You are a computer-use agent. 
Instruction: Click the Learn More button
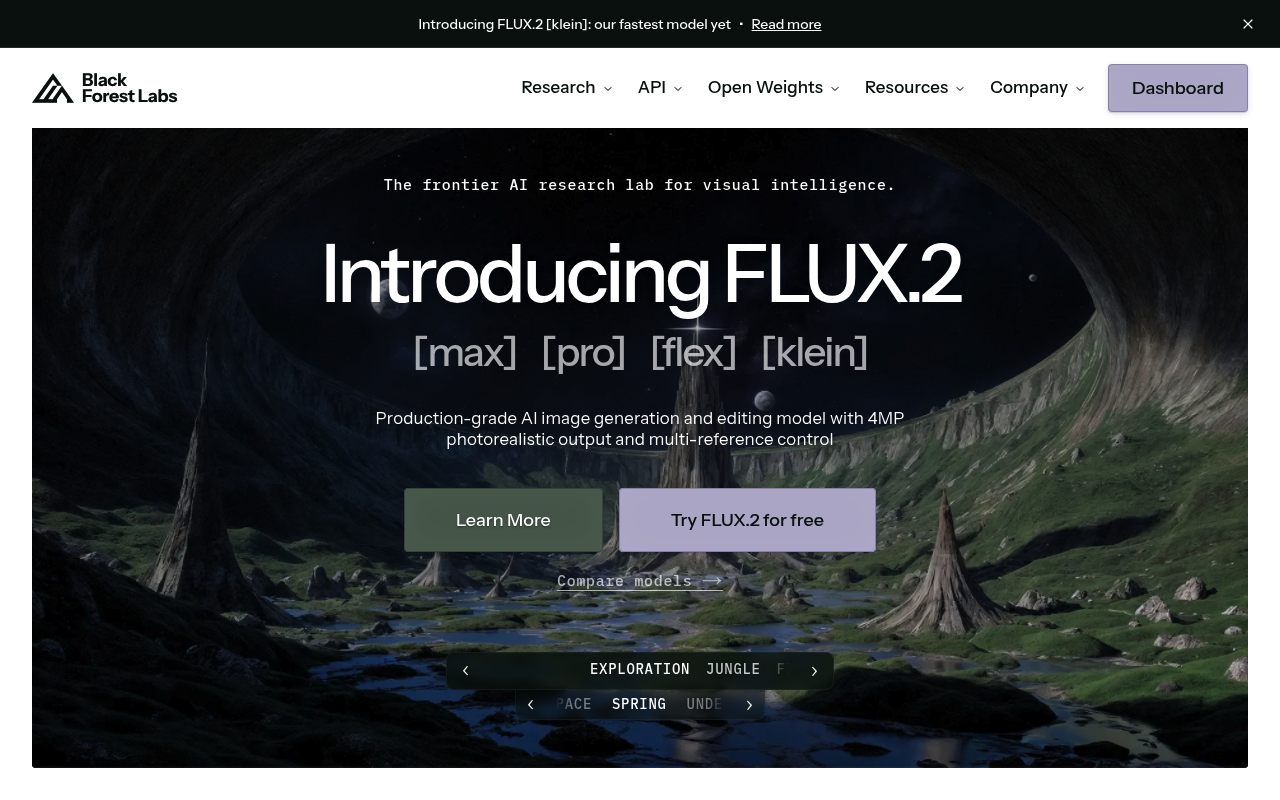point(503,520)
